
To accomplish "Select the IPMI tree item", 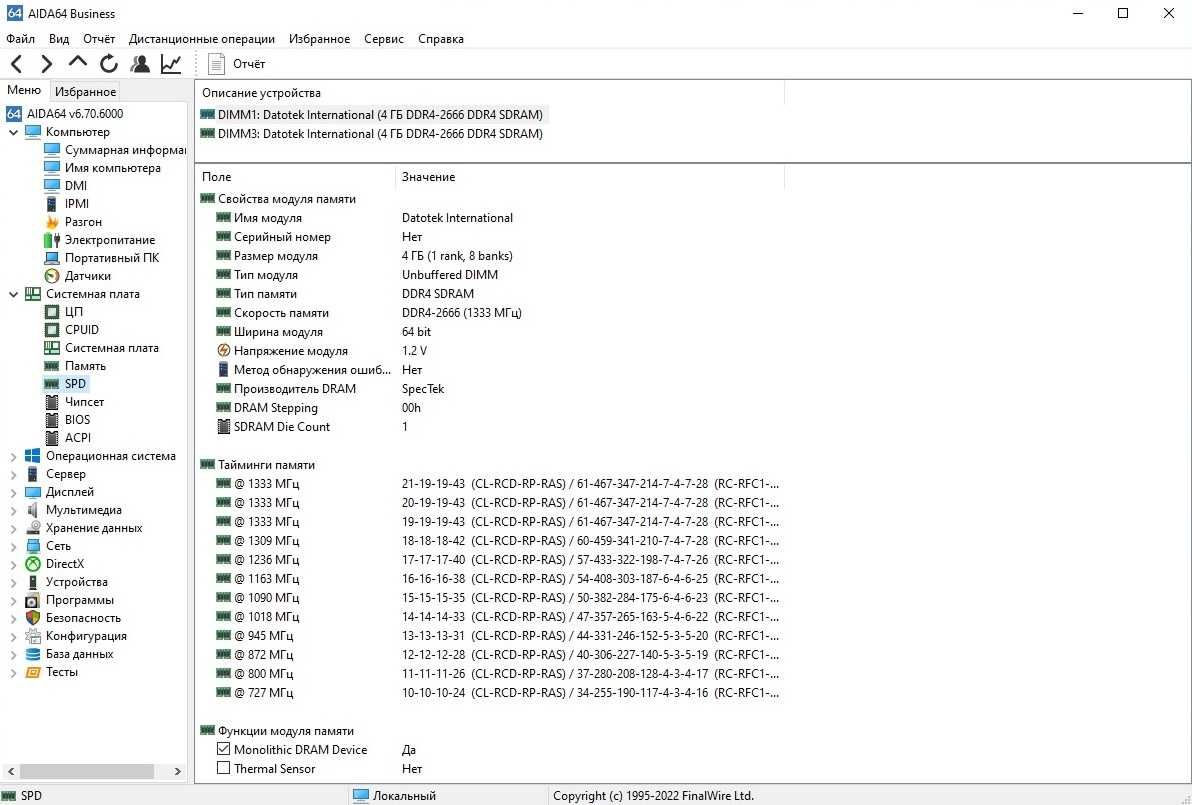I will [x=67, y=204].
